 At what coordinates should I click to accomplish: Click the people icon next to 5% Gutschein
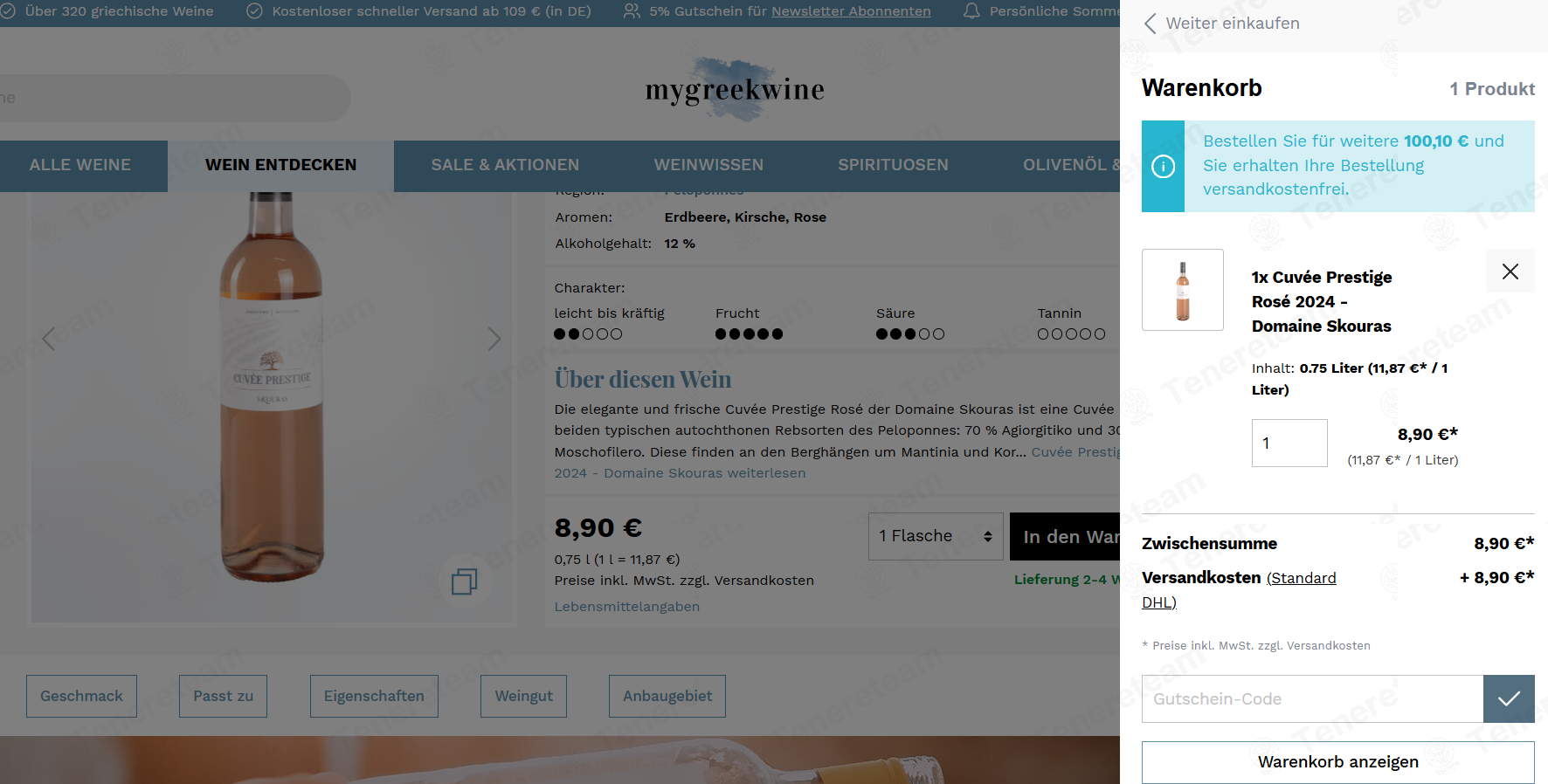point(632,11)
